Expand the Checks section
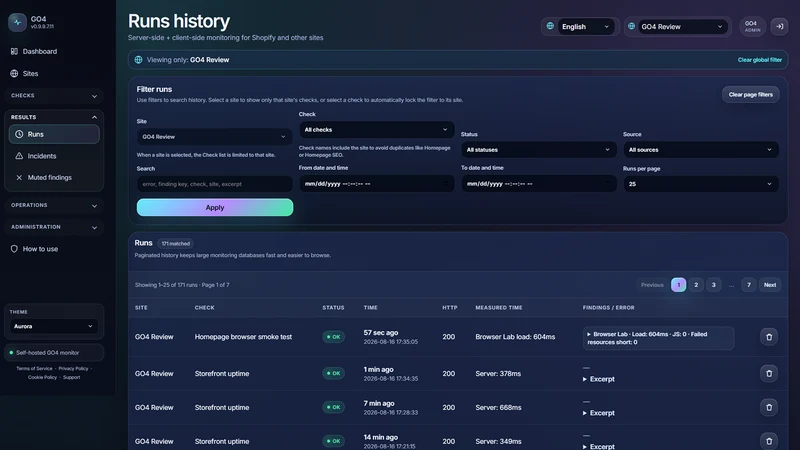 [54, 96]
